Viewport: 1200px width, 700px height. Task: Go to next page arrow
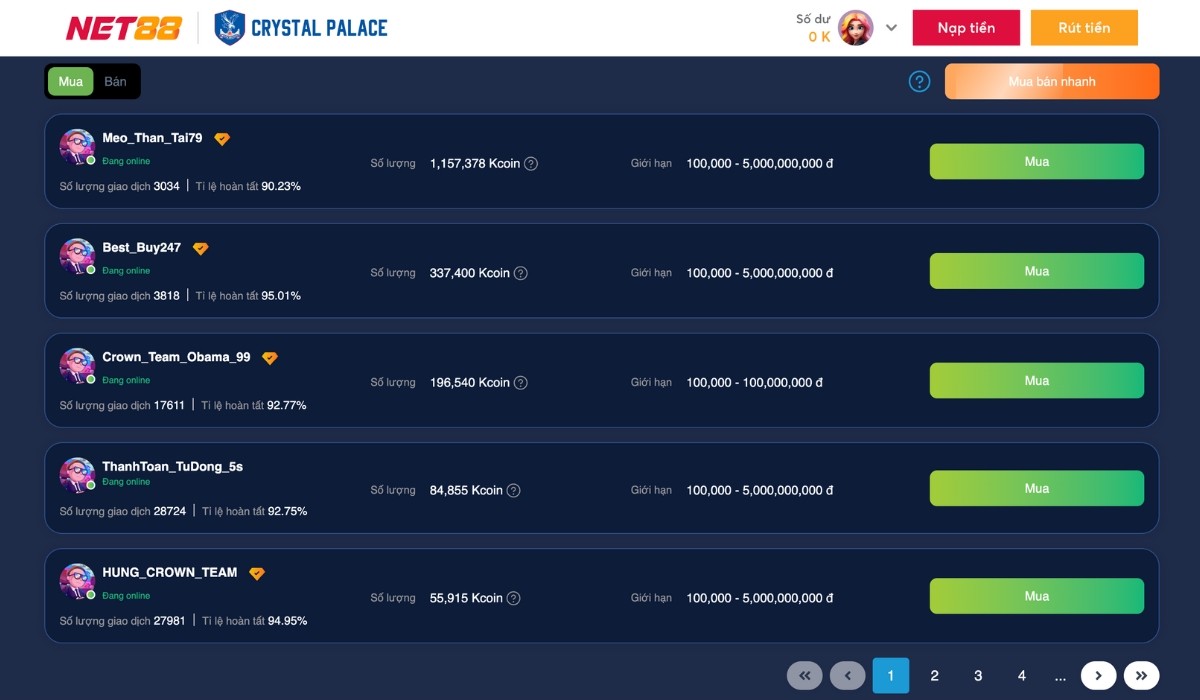pos(1098,676)
